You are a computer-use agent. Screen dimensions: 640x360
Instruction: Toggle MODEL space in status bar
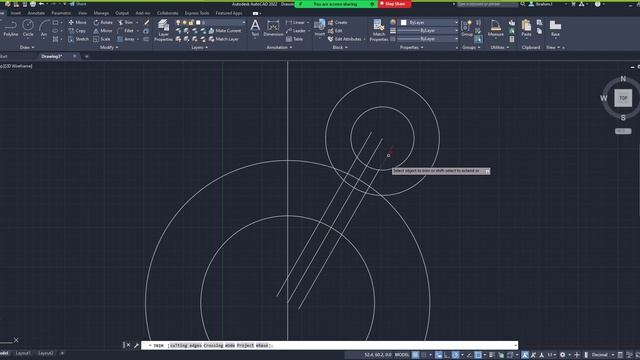coord(402,355)
